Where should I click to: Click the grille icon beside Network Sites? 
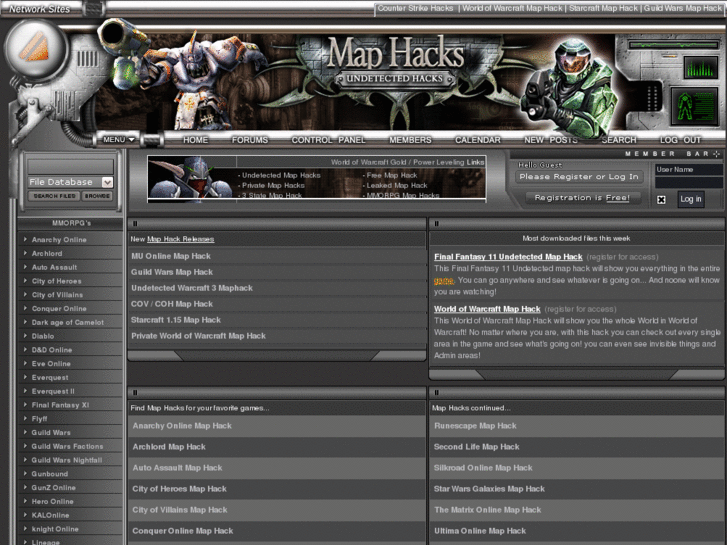(x=94, y=9)
